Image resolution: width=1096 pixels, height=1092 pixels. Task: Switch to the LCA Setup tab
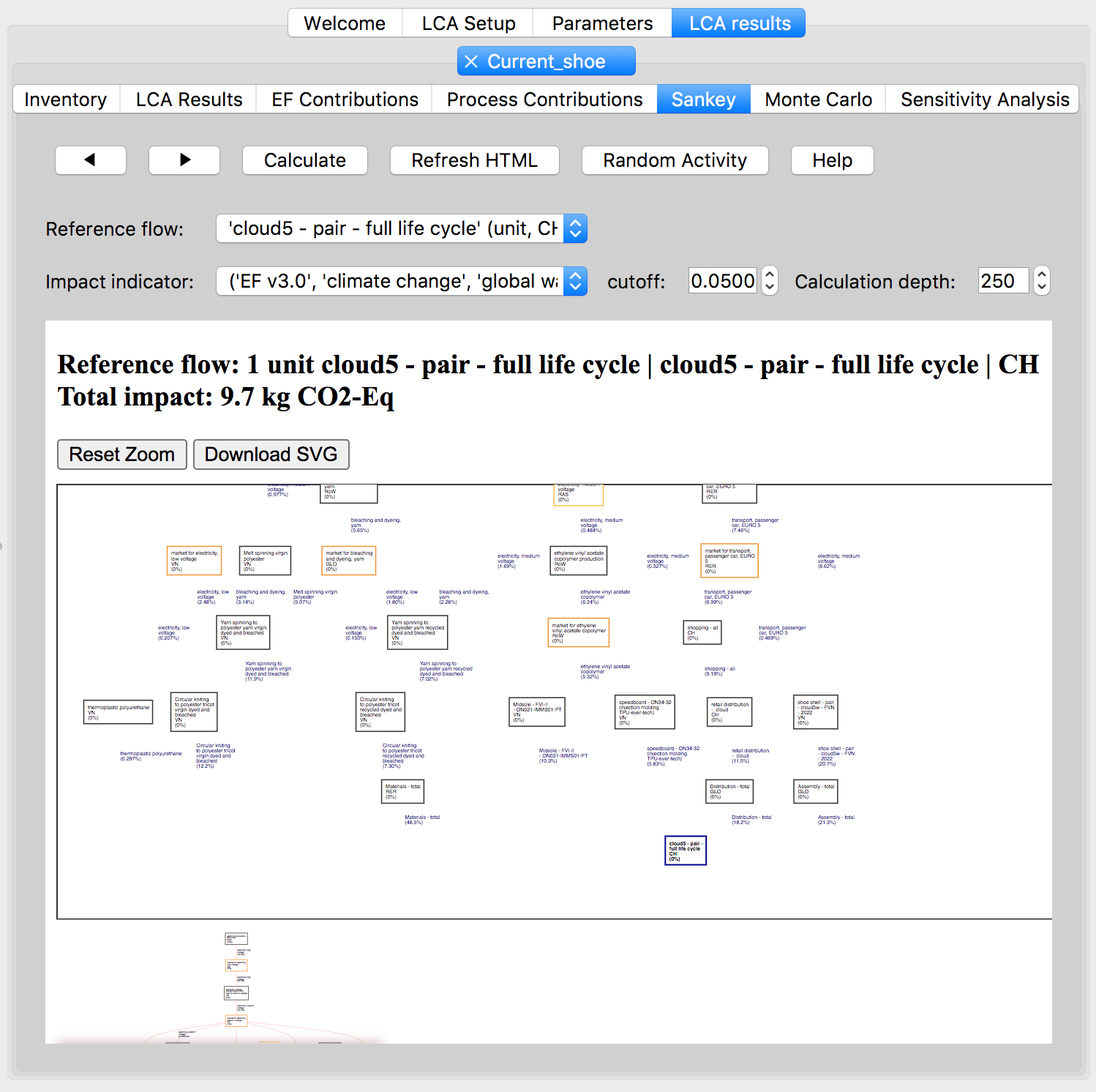click(x=467, y=23)
